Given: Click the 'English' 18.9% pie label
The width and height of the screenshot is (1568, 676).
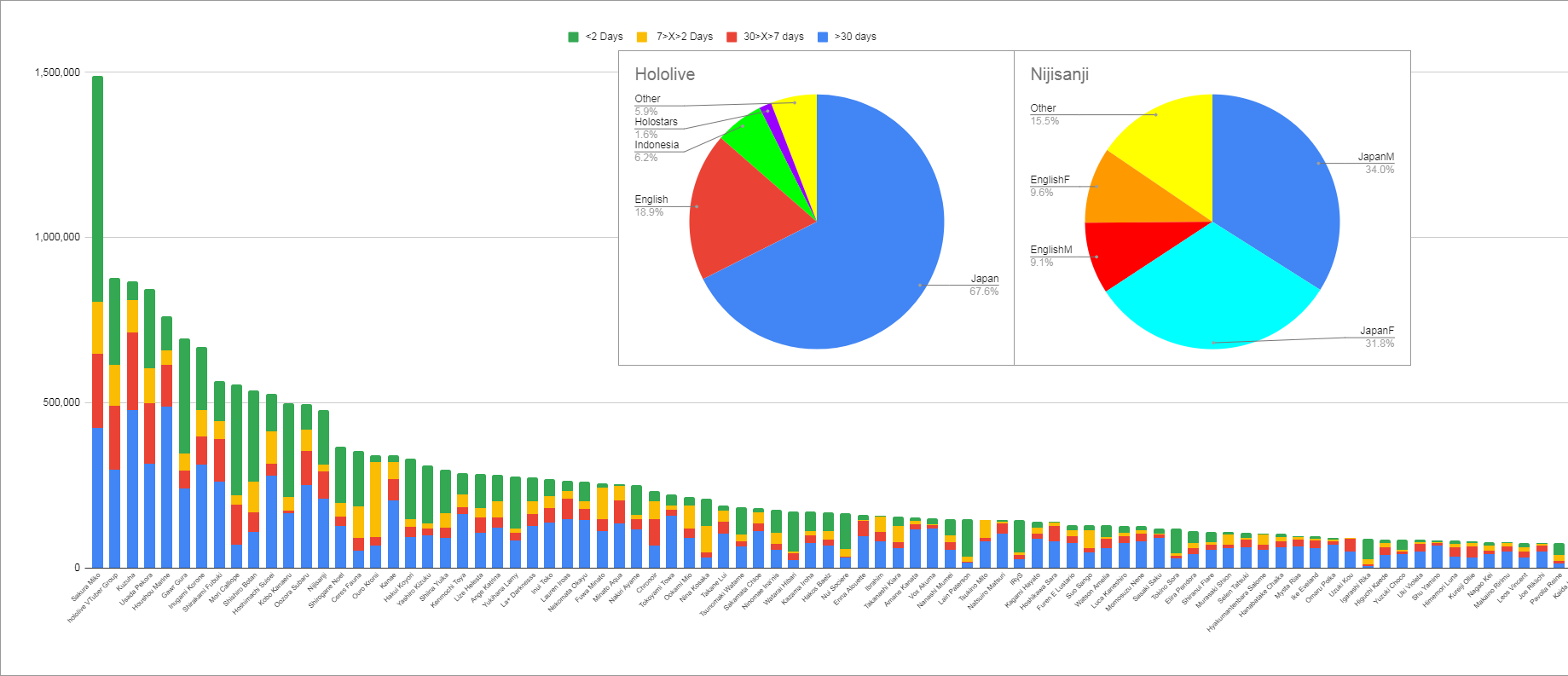Looking at the screenshot, I should (x=651, y=205).
